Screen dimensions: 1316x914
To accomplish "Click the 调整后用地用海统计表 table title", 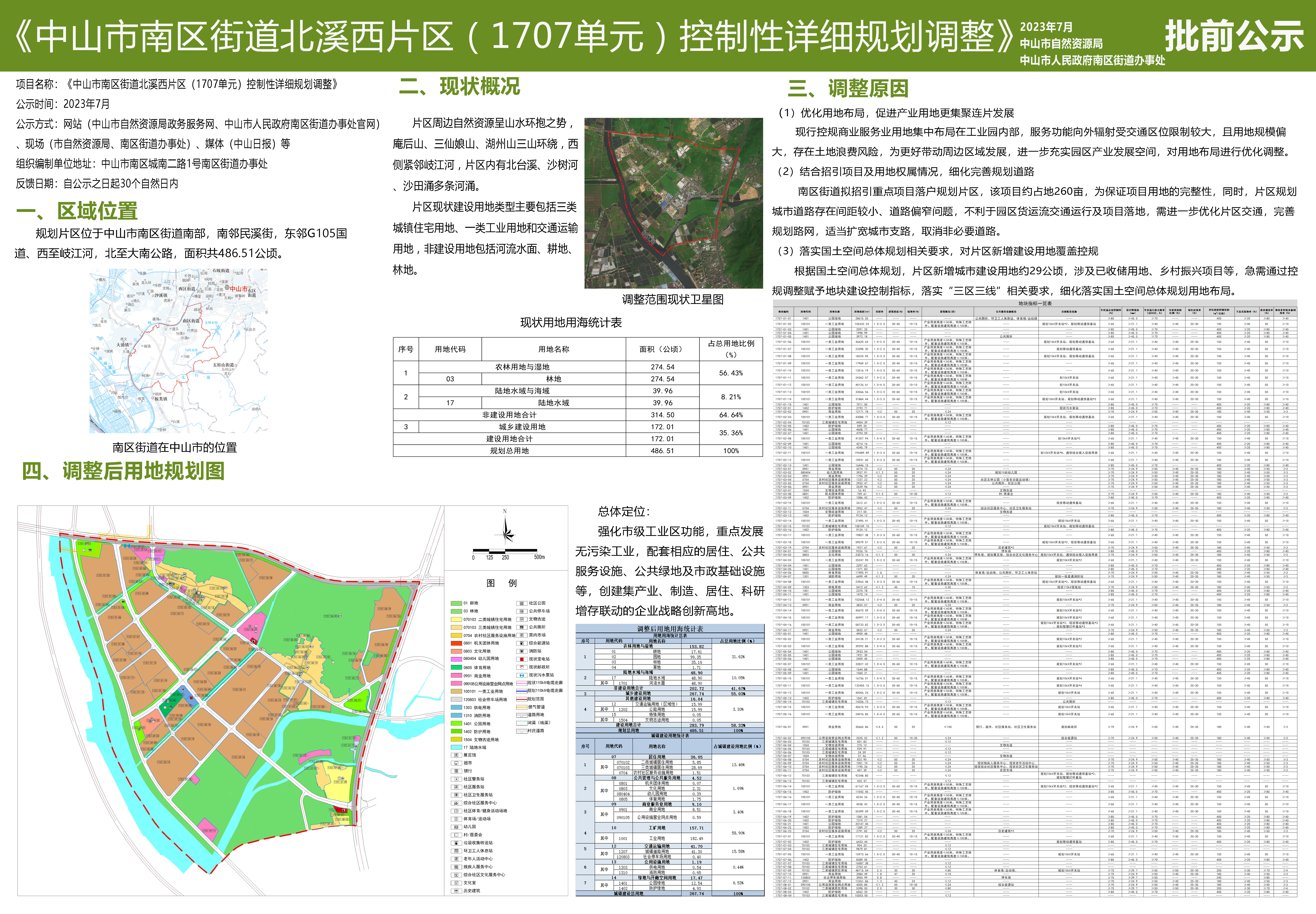I will pos(670,629).
